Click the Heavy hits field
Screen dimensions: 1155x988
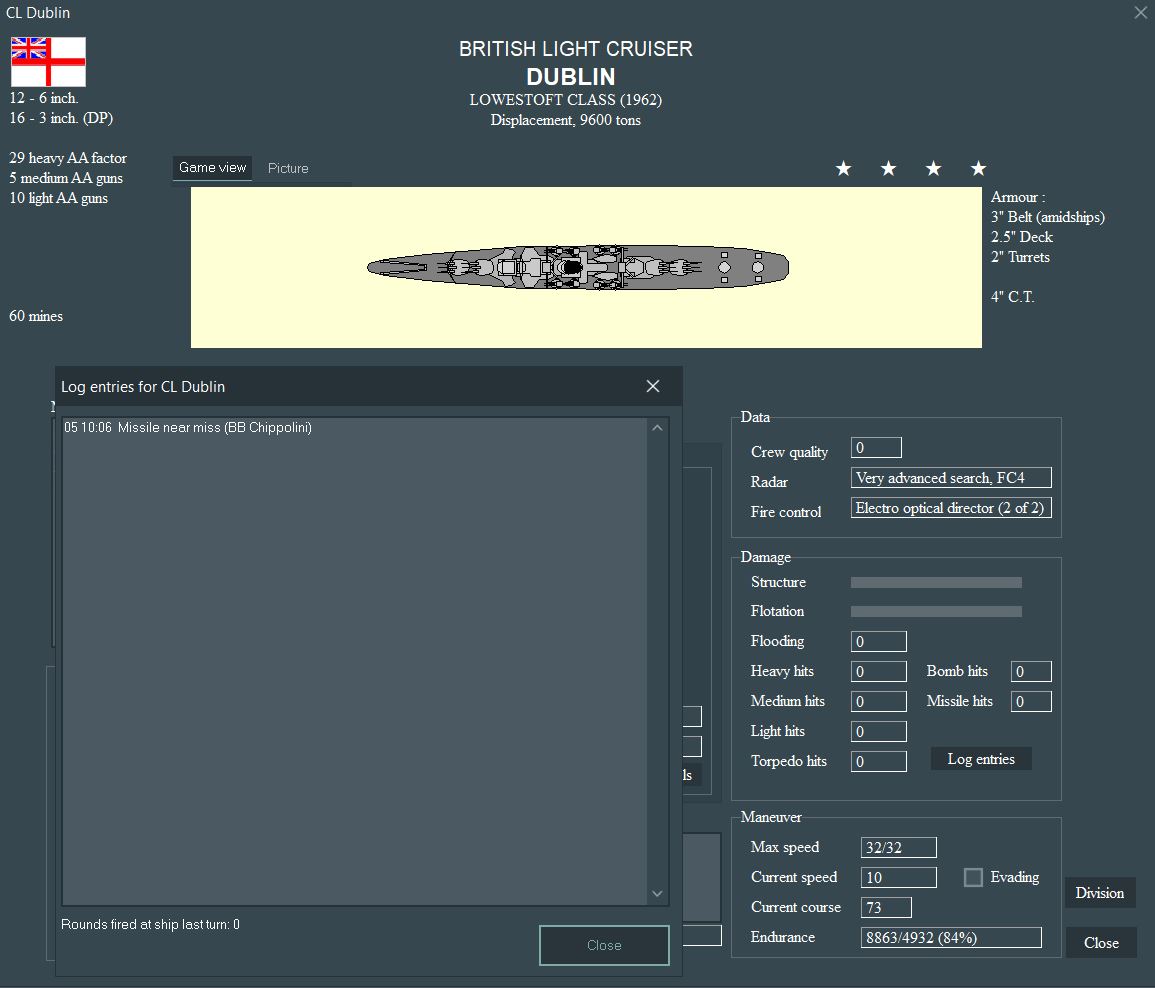tap(879, 671)
